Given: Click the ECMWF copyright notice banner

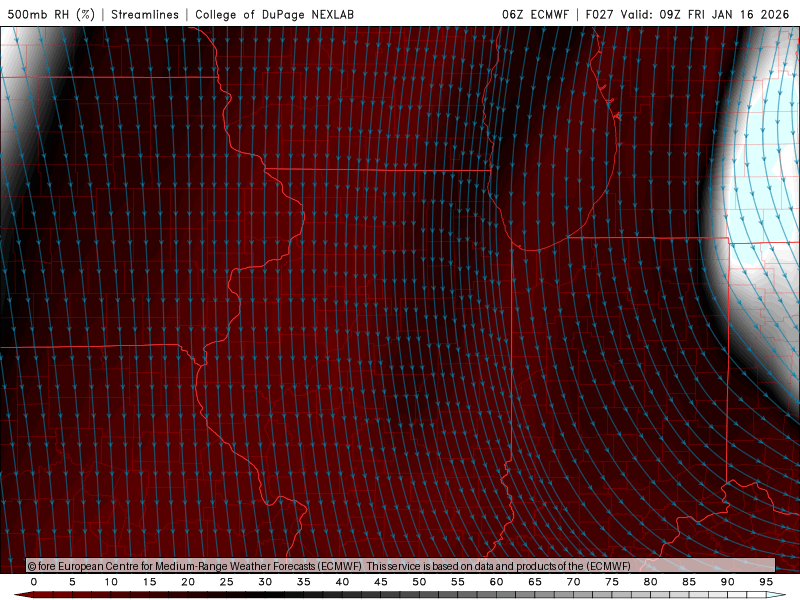Looking at the screenshot, I should (401, 565).
